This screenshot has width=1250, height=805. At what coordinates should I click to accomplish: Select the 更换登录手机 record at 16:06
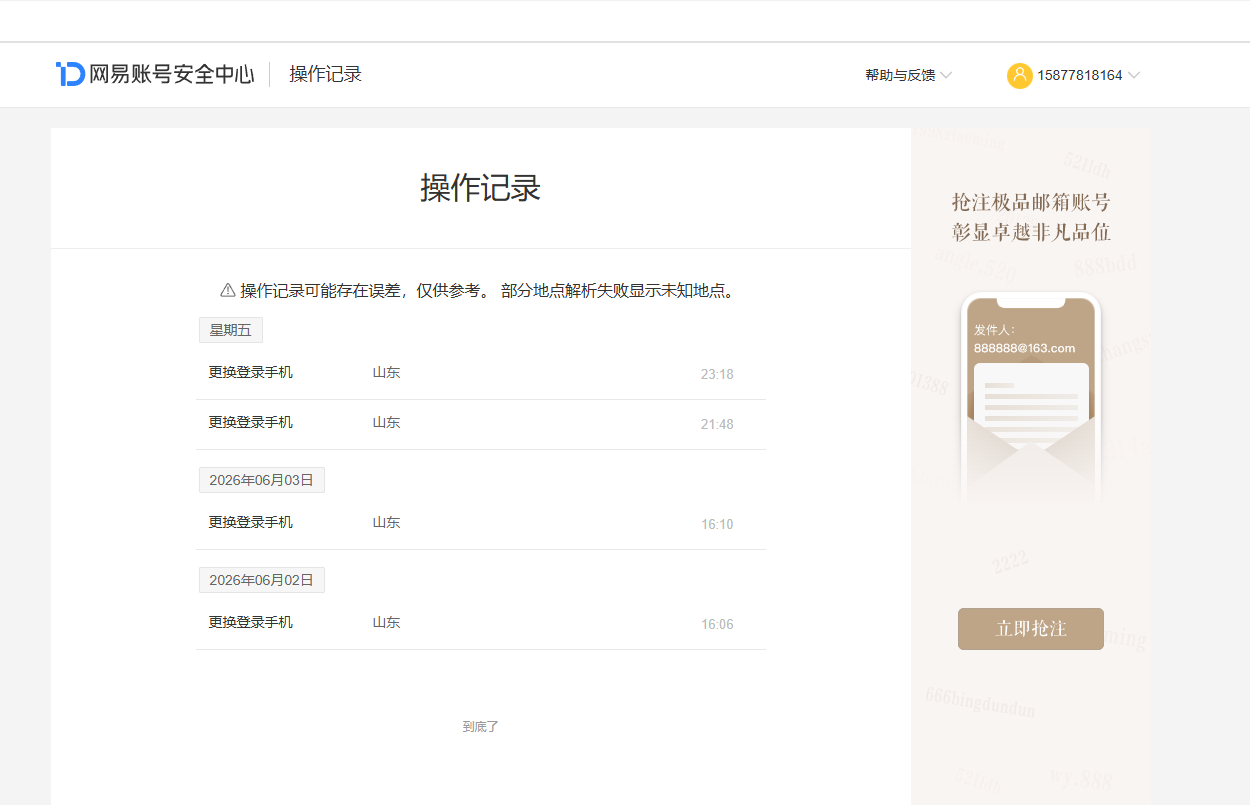481,624
